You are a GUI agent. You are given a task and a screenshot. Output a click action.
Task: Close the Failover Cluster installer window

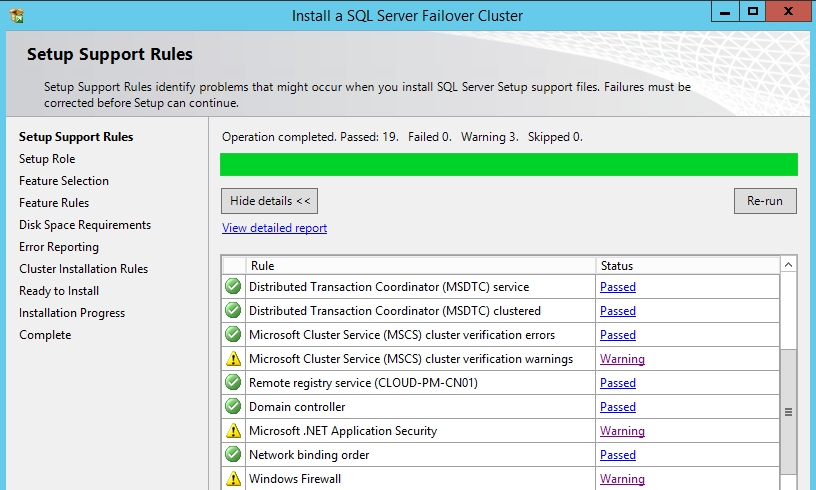(788, 11)
